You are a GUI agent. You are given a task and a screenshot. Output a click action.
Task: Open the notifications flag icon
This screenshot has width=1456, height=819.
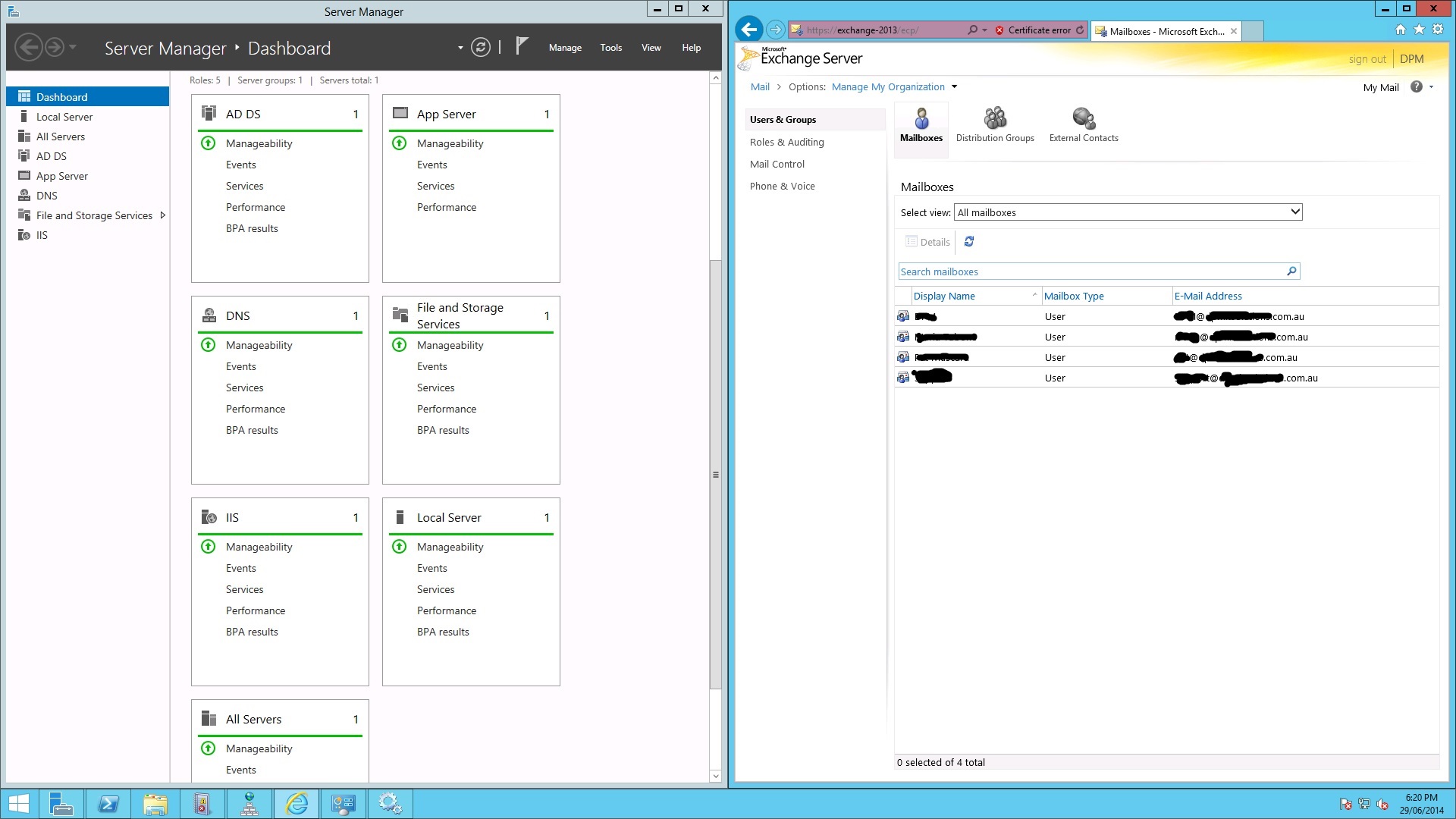point(521,46)
